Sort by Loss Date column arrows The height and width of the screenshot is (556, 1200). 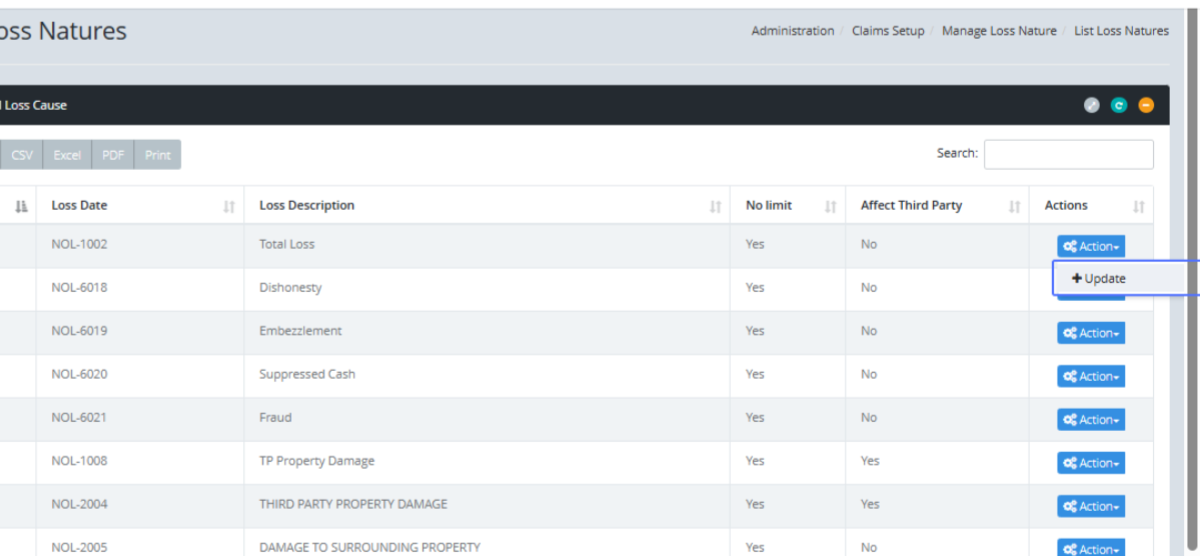click(x=229, y=206)
